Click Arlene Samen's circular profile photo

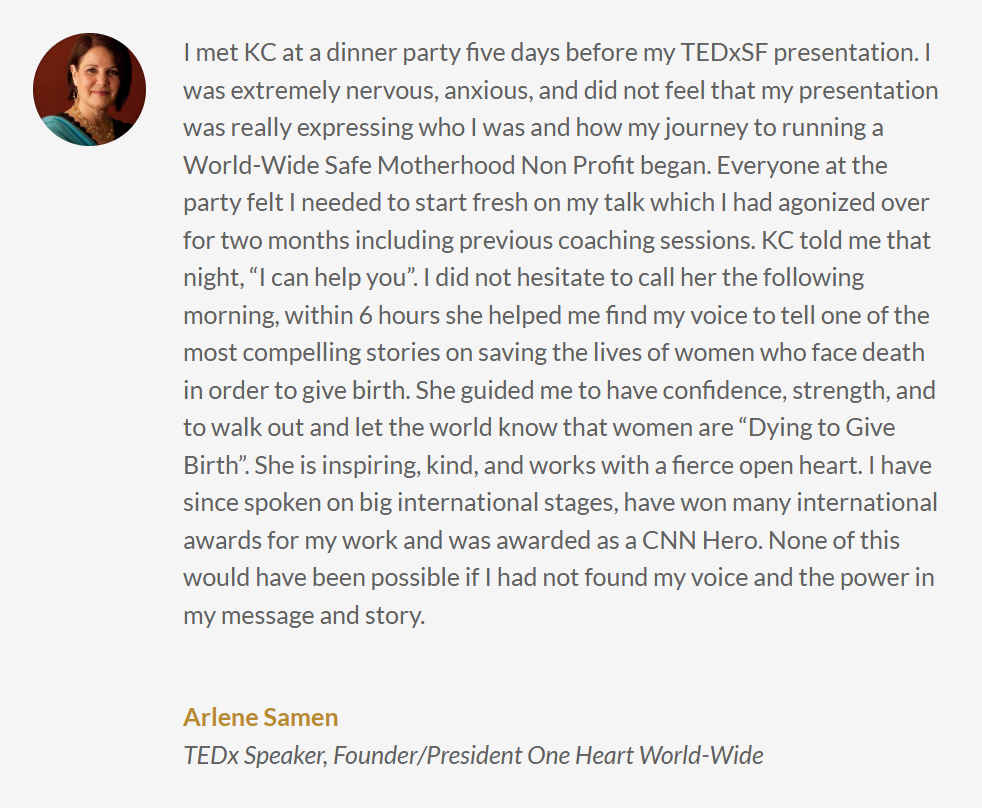(90, 90)
